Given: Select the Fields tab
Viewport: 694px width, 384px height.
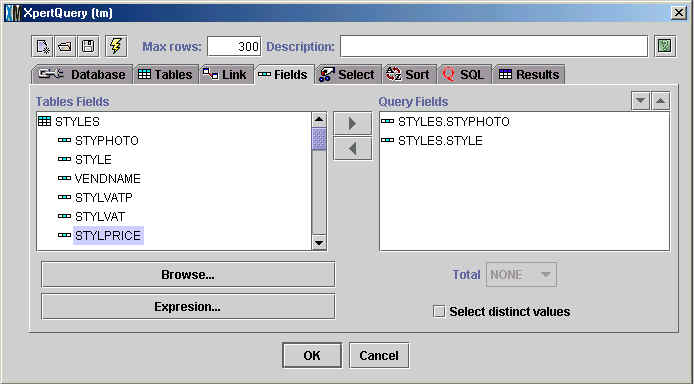Looking at the screenshot, I should (283, 74).
